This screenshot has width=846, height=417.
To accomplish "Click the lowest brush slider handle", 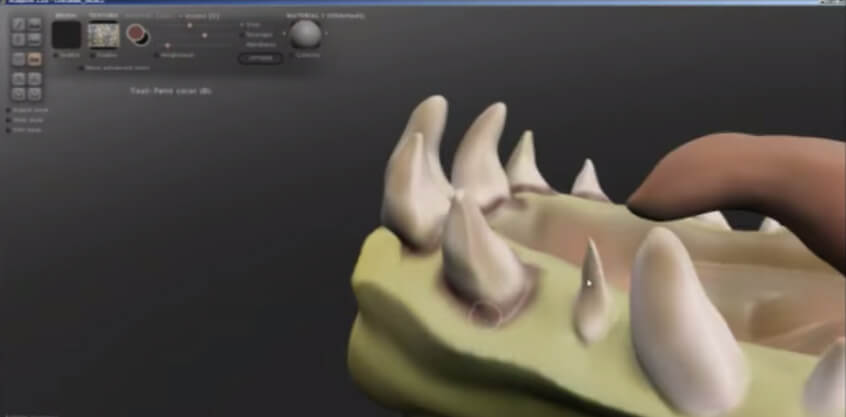I will pyautogui.click(x=167, y=45).
